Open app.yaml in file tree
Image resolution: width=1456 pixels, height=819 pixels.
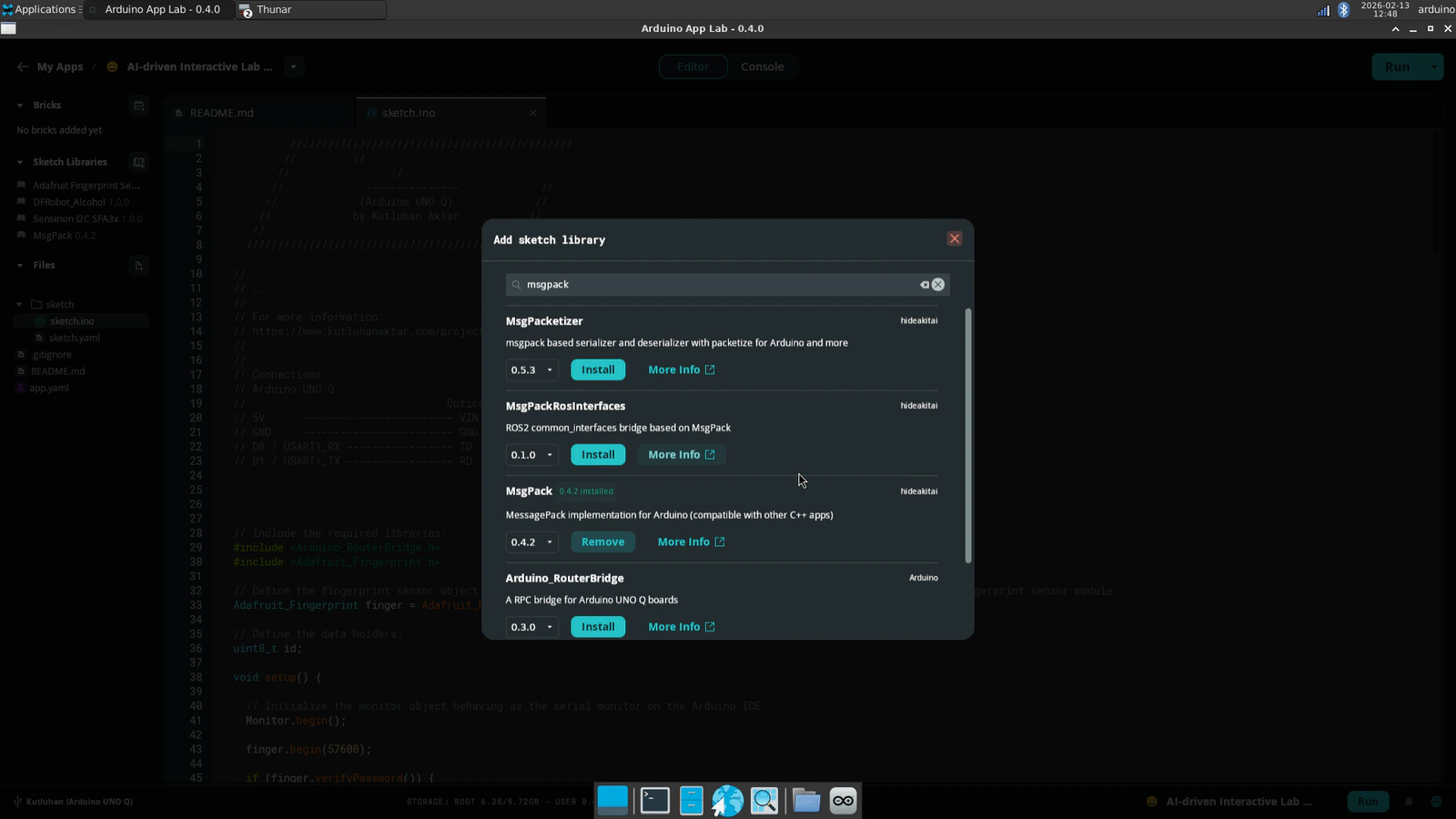pyautogui.click(x=49, y=388)
